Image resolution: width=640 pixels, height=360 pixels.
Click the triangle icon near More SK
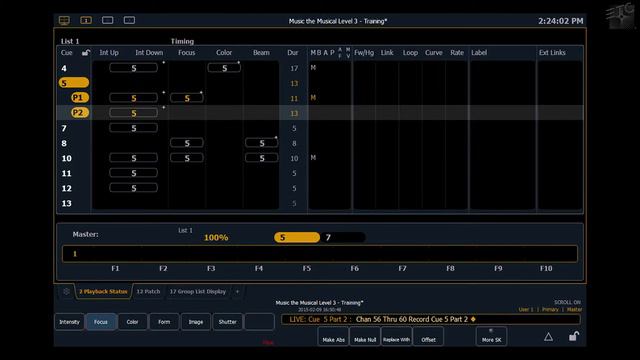(x=548, y=337)
